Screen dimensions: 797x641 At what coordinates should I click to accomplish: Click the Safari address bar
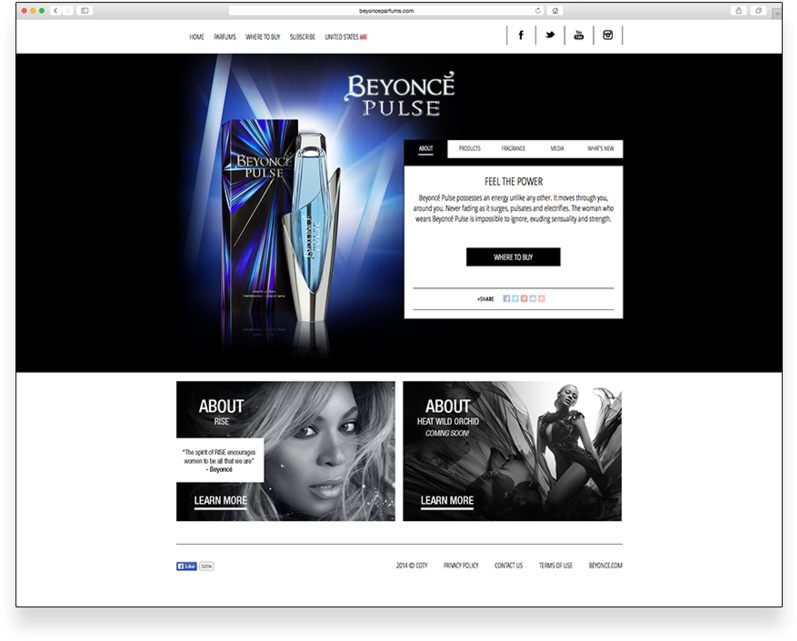(x=386, y=10)
